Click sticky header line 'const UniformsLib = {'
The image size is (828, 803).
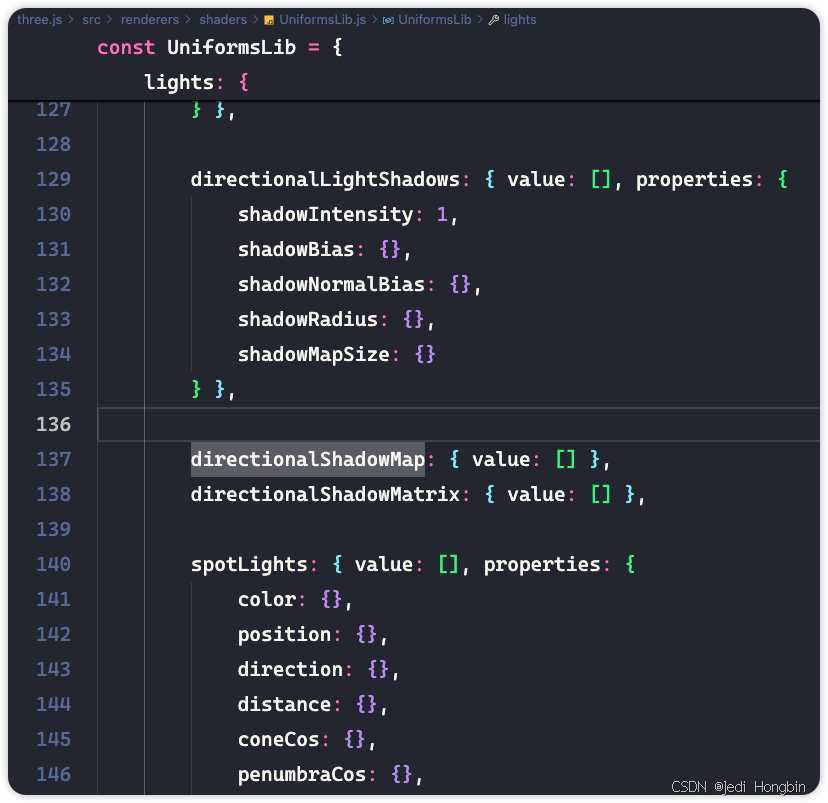pos(220,48)
